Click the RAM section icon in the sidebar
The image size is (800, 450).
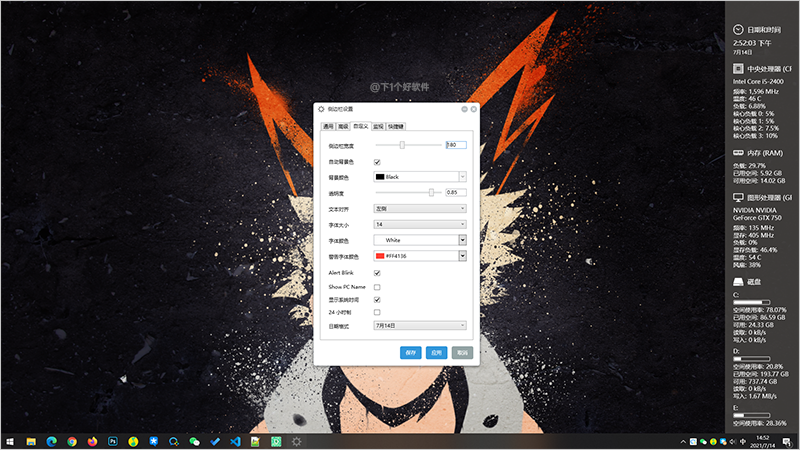738,153
